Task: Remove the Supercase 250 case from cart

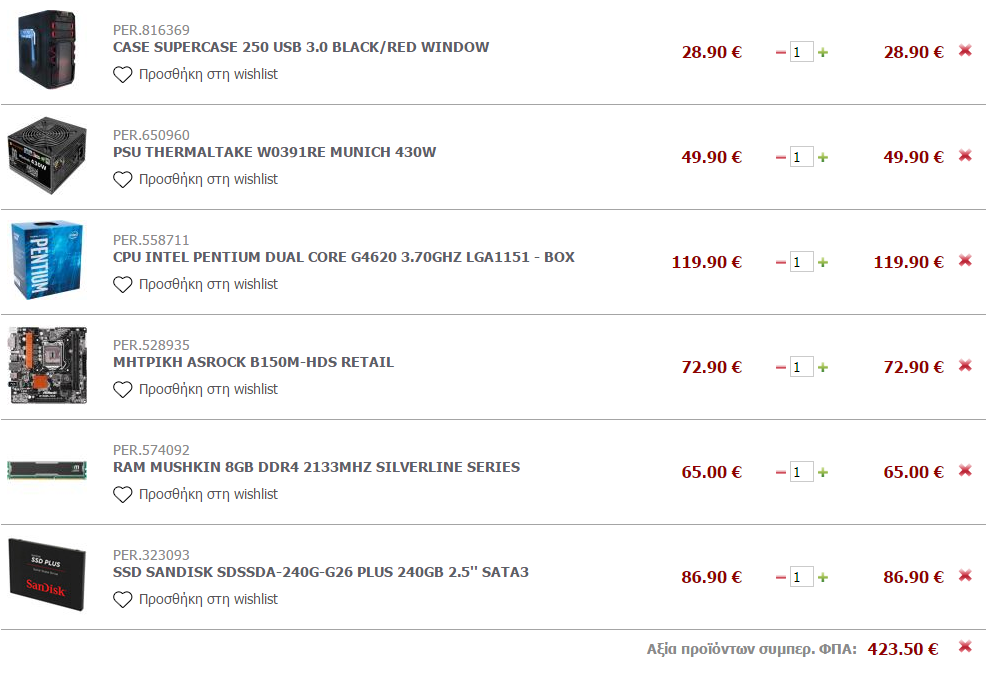Action: (x=965, y=51)
